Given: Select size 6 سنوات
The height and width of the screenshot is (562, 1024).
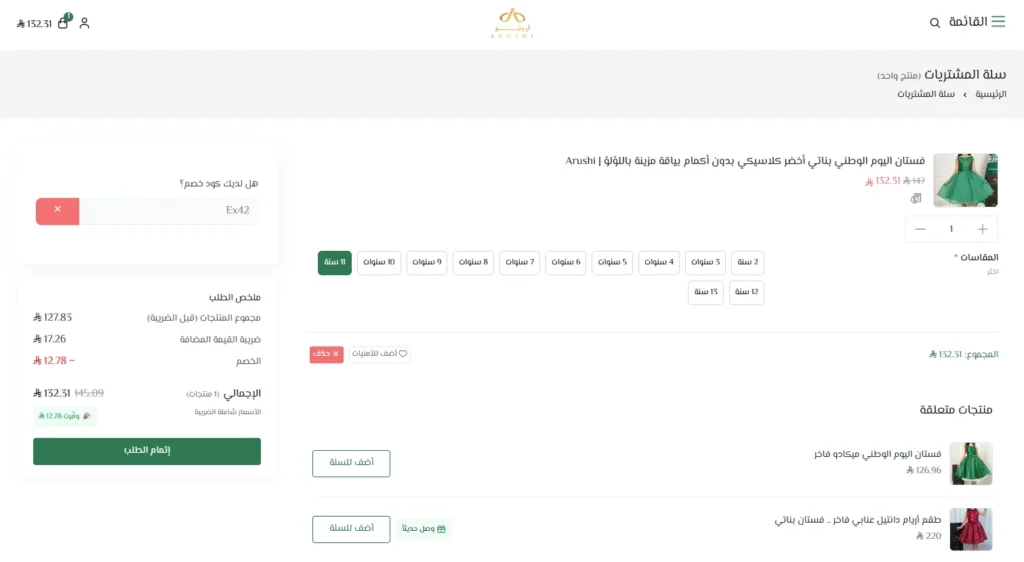Looking at the screenshot, I should (x=566, y=262).
